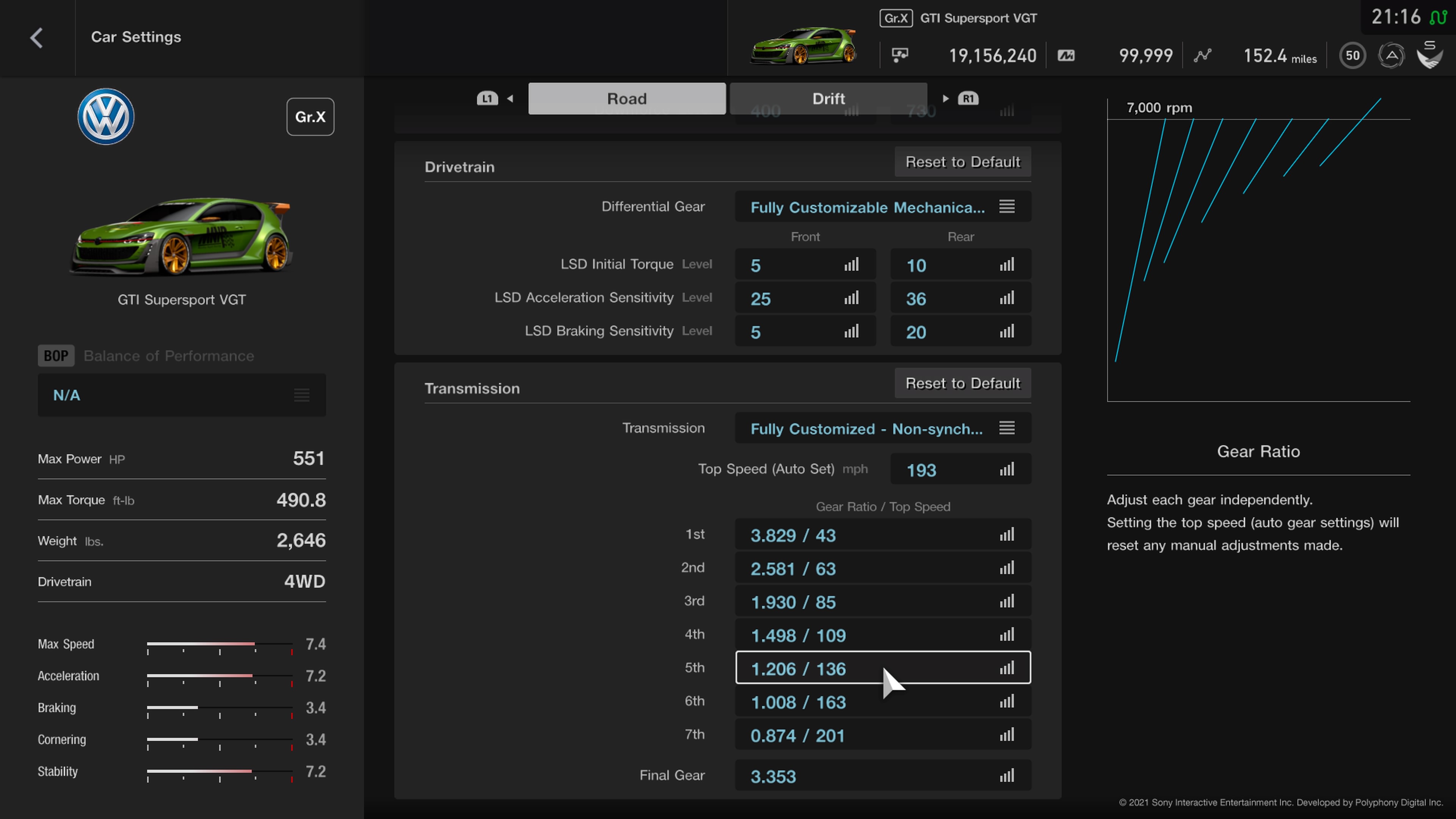Adjust front LSD Initial Torque bars icon
This screenshot has width=1456, height=819.
click(851, 265)
